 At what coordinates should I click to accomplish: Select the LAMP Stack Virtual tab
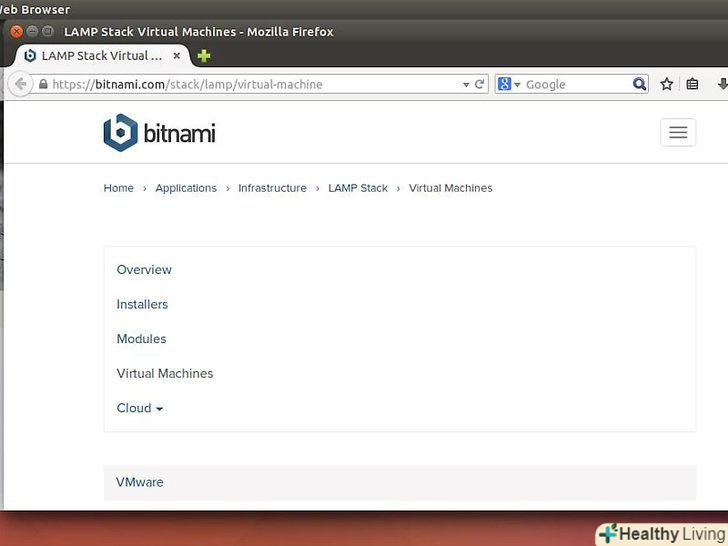tap(102, 56)
